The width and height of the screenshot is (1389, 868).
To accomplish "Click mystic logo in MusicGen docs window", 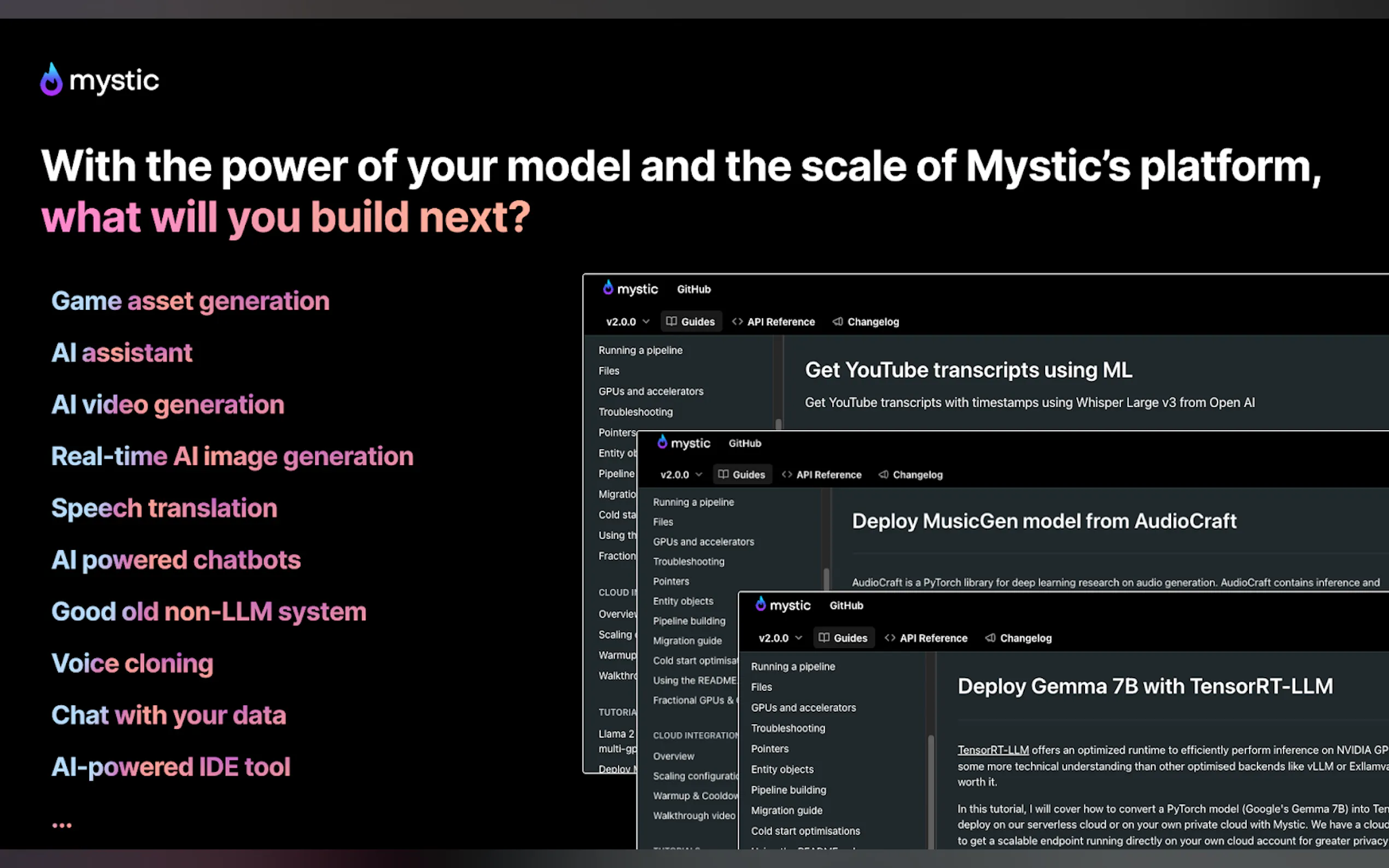I will 662,442.
